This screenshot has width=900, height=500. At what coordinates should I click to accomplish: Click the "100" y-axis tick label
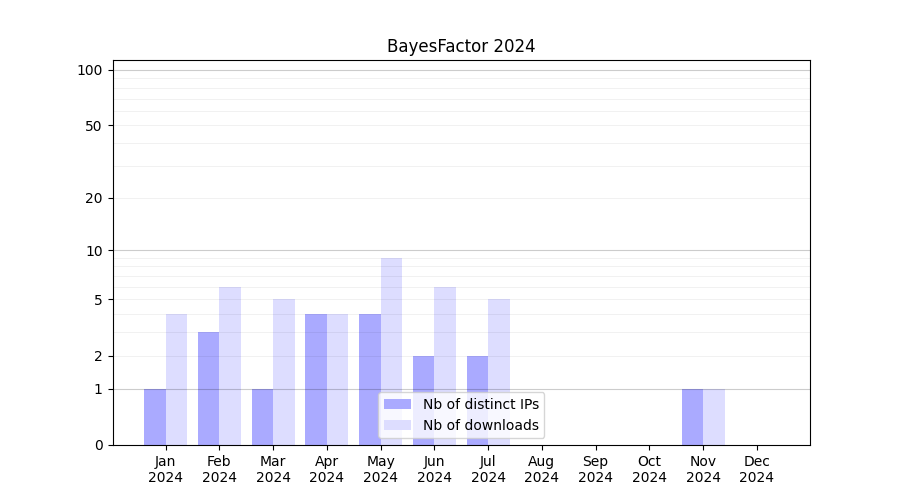pyautogui.click(x=90, y=70)
